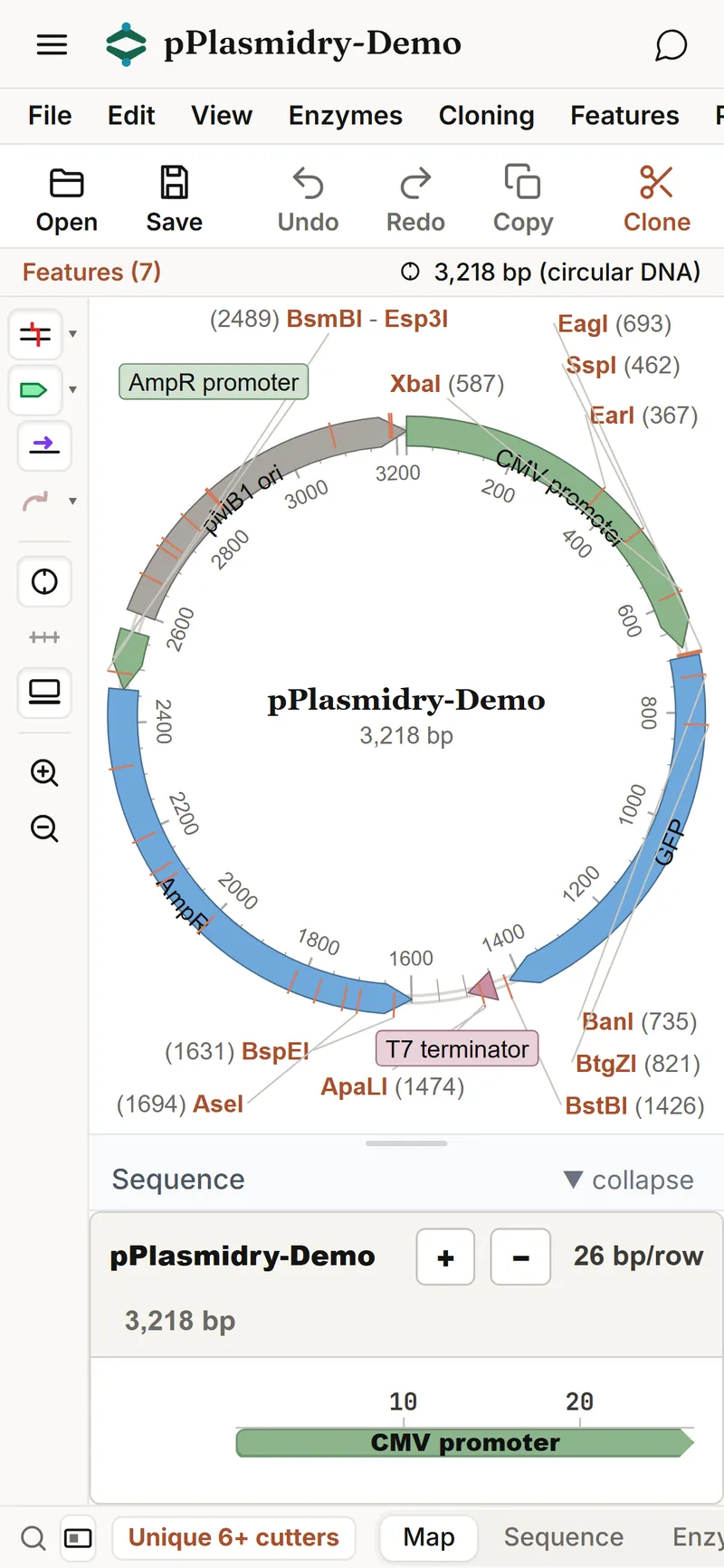Click the BstBI (1426) enzyme site
Image resolution: width=724 pixels, height=1568 pixels.
click(x=634, y=1105)
